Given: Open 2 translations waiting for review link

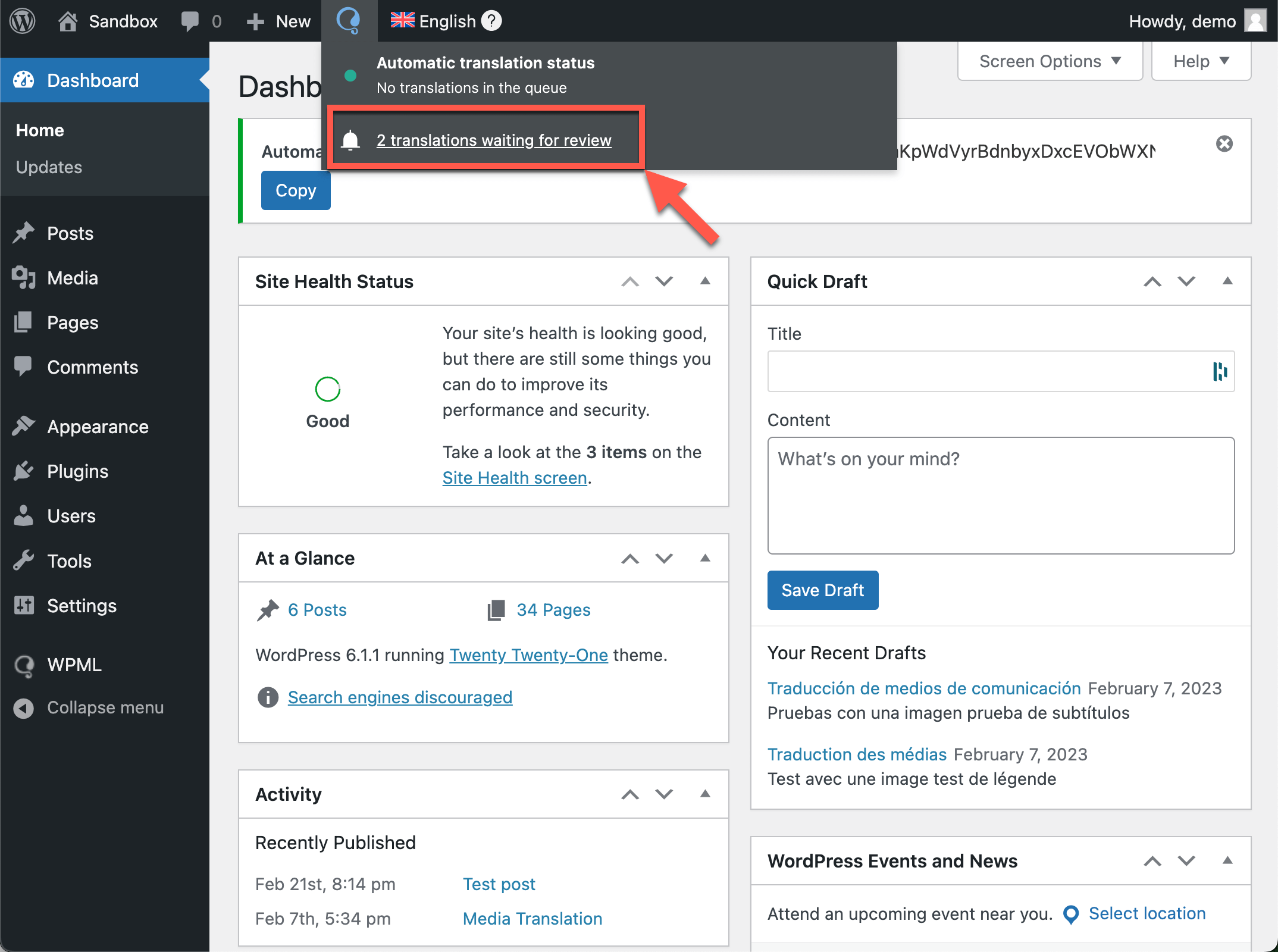Looking at the screenshot, I should 494,140.
